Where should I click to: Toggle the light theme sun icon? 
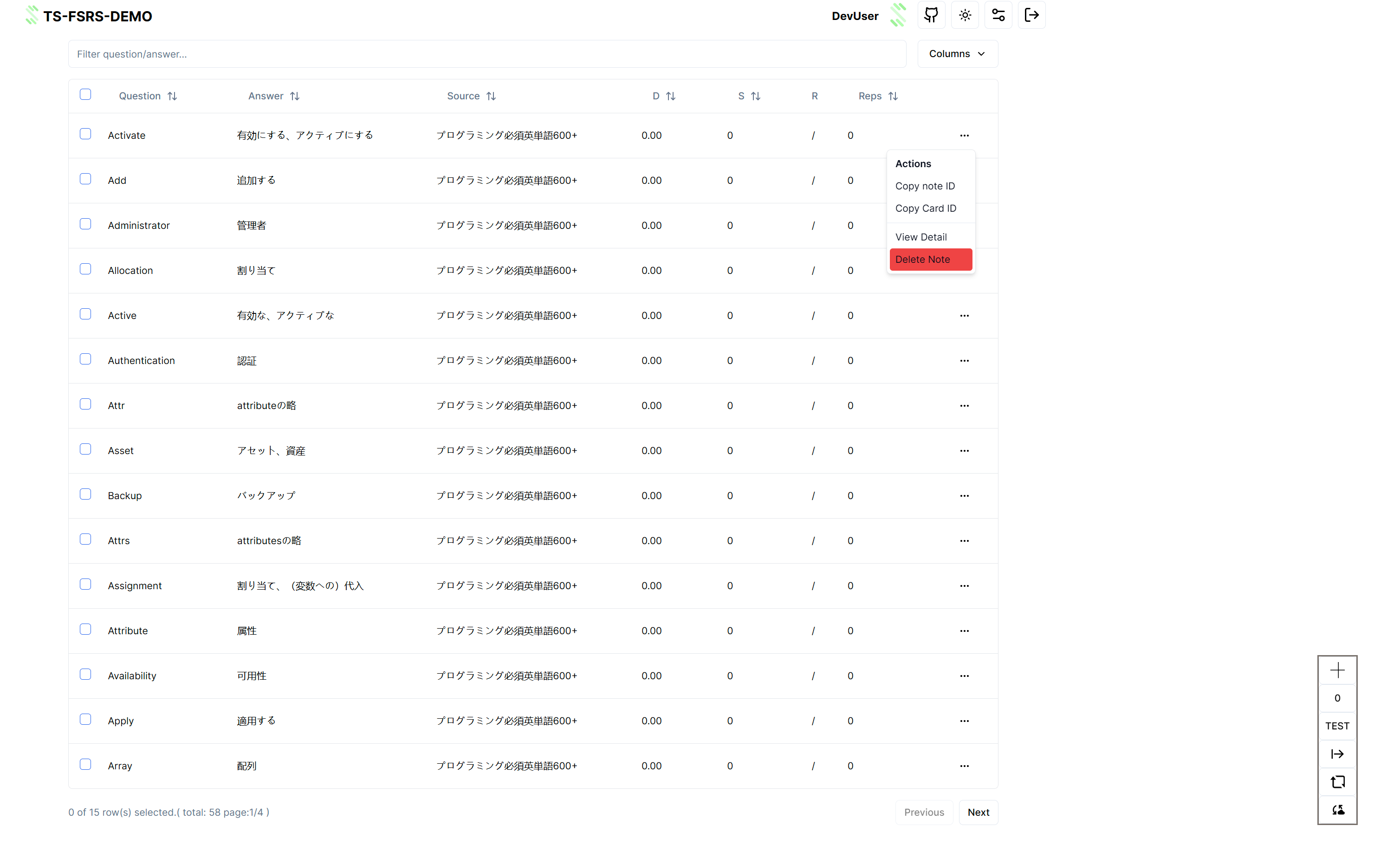tap(965, 15)
